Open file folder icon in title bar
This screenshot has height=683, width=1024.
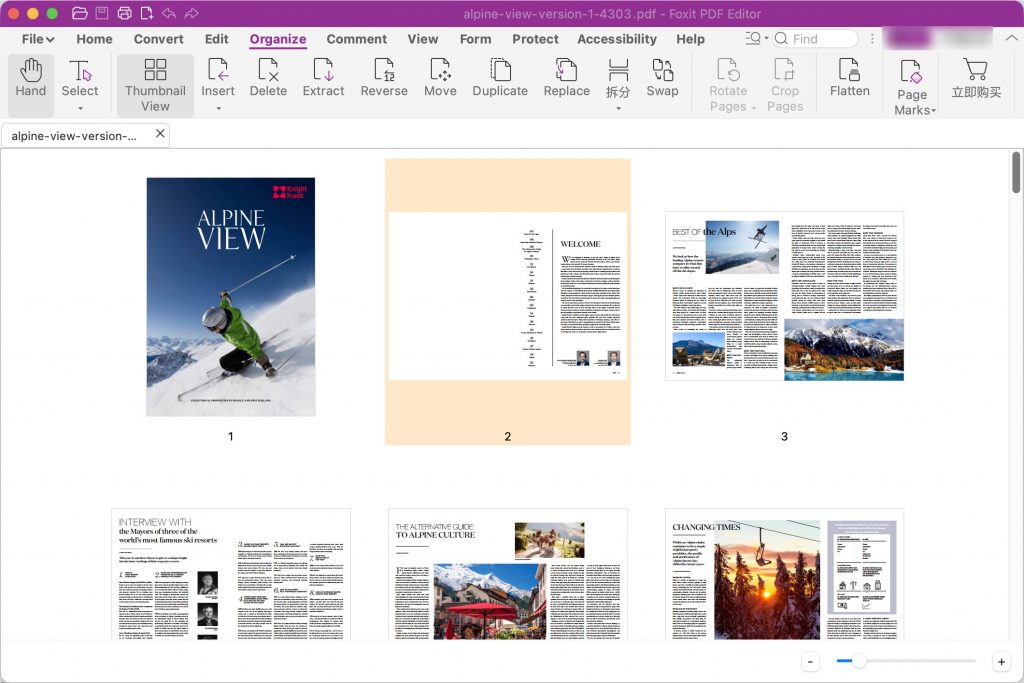tap(80, 13)
